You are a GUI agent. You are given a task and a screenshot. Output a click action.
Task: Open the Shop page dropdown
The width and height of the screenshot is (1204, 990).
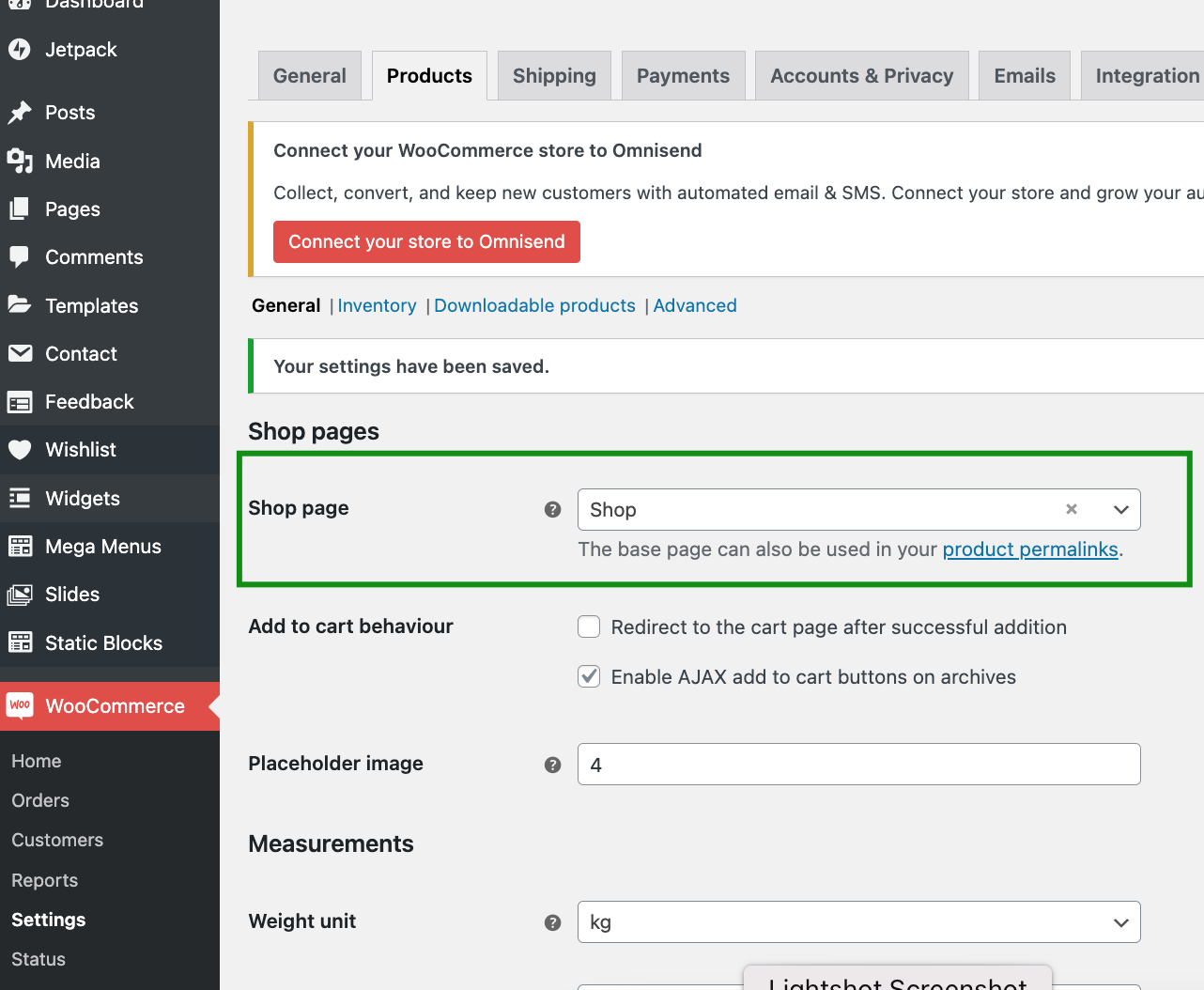click(x=859, y=509)
